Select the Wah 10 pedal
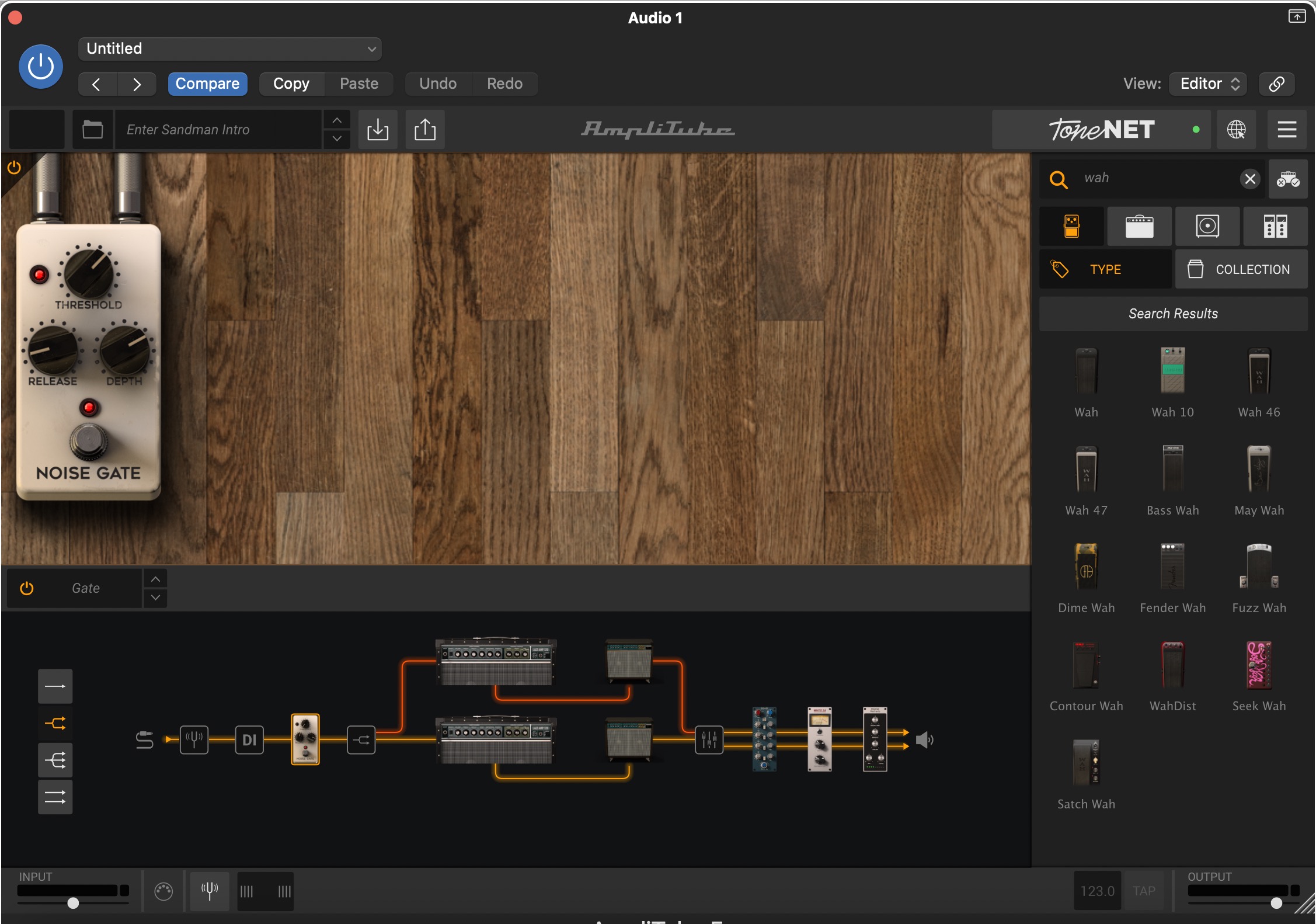1316x924 pixels. 1172,371
